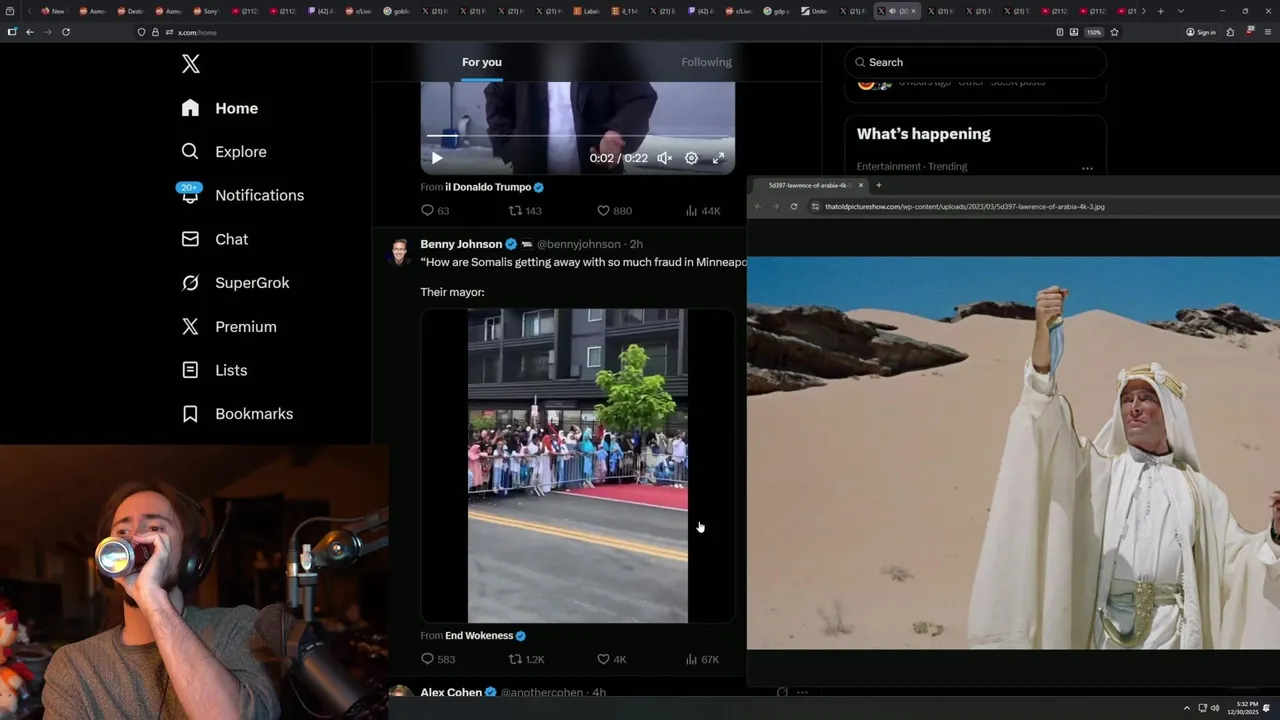Bookmark this page with star icon
This screenshot has width=1280, height=720.
(1114, 32)
